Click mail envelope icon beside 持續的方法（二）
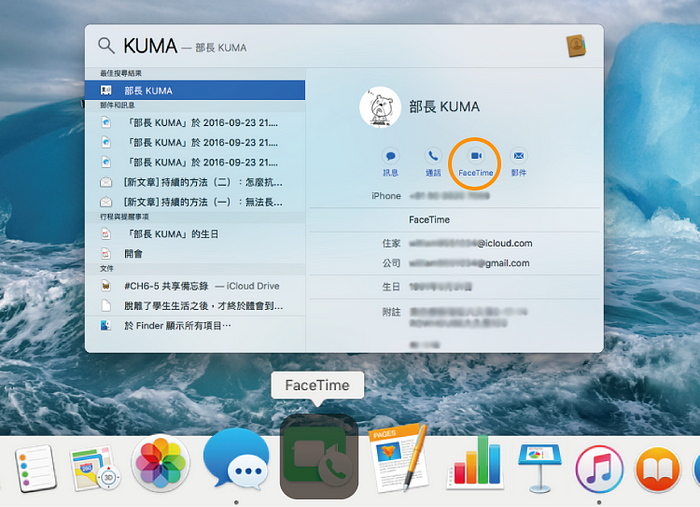Viewport: 700px width, 507px height. click(106, 182)
